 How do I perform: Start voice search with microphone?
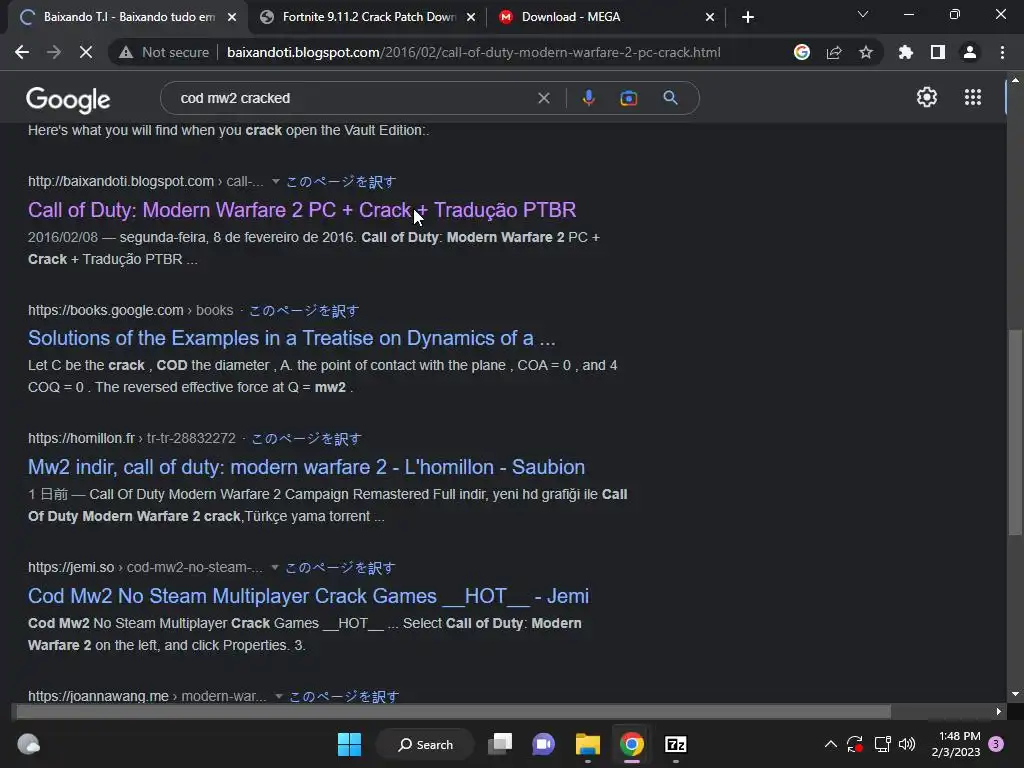tap(588, 98)
